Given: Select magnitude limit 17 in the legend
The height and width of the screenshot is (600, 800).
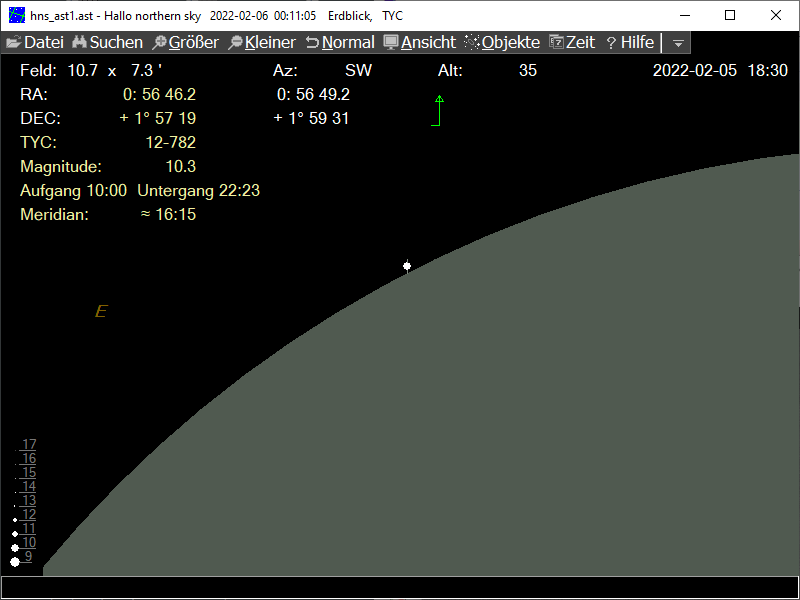Looking at the screenshot, I should 29,445.
